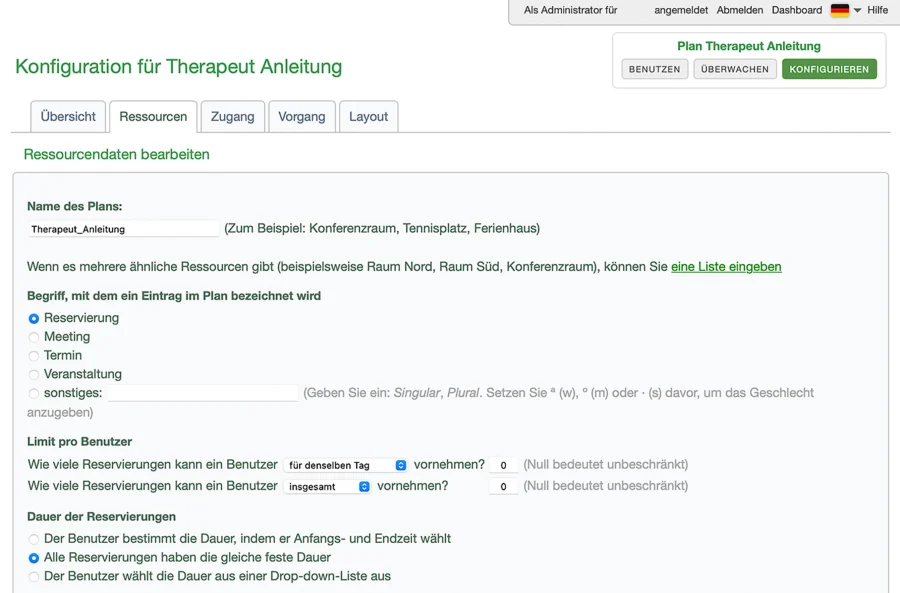
Task: Select 'Der Benutzer bestimmt die Dauer' radio option
Action: [34, 539]
